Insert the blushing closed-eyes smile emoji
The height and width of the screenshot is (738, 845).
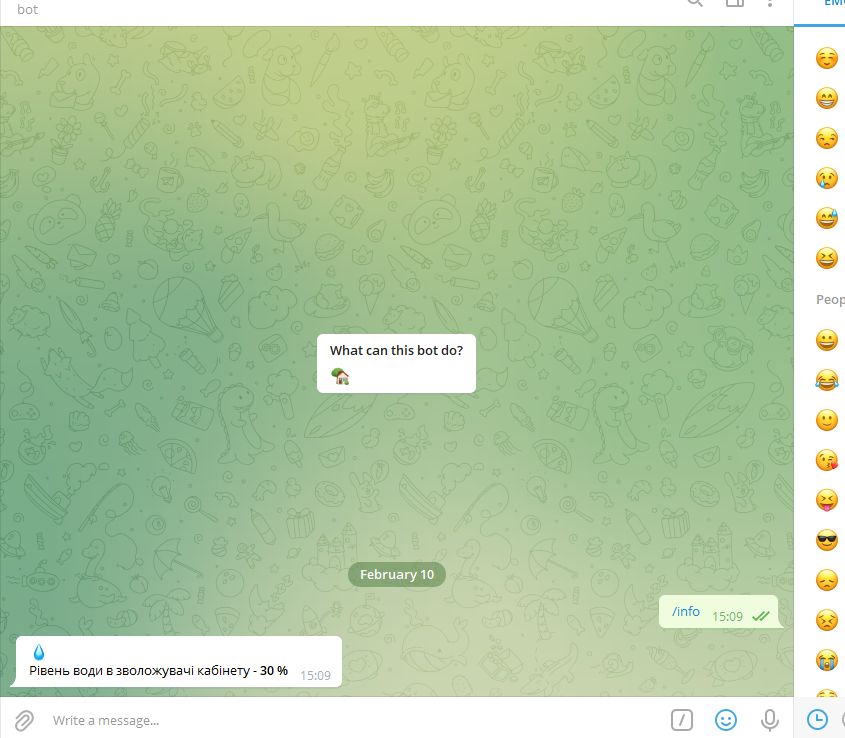[827, 58]
